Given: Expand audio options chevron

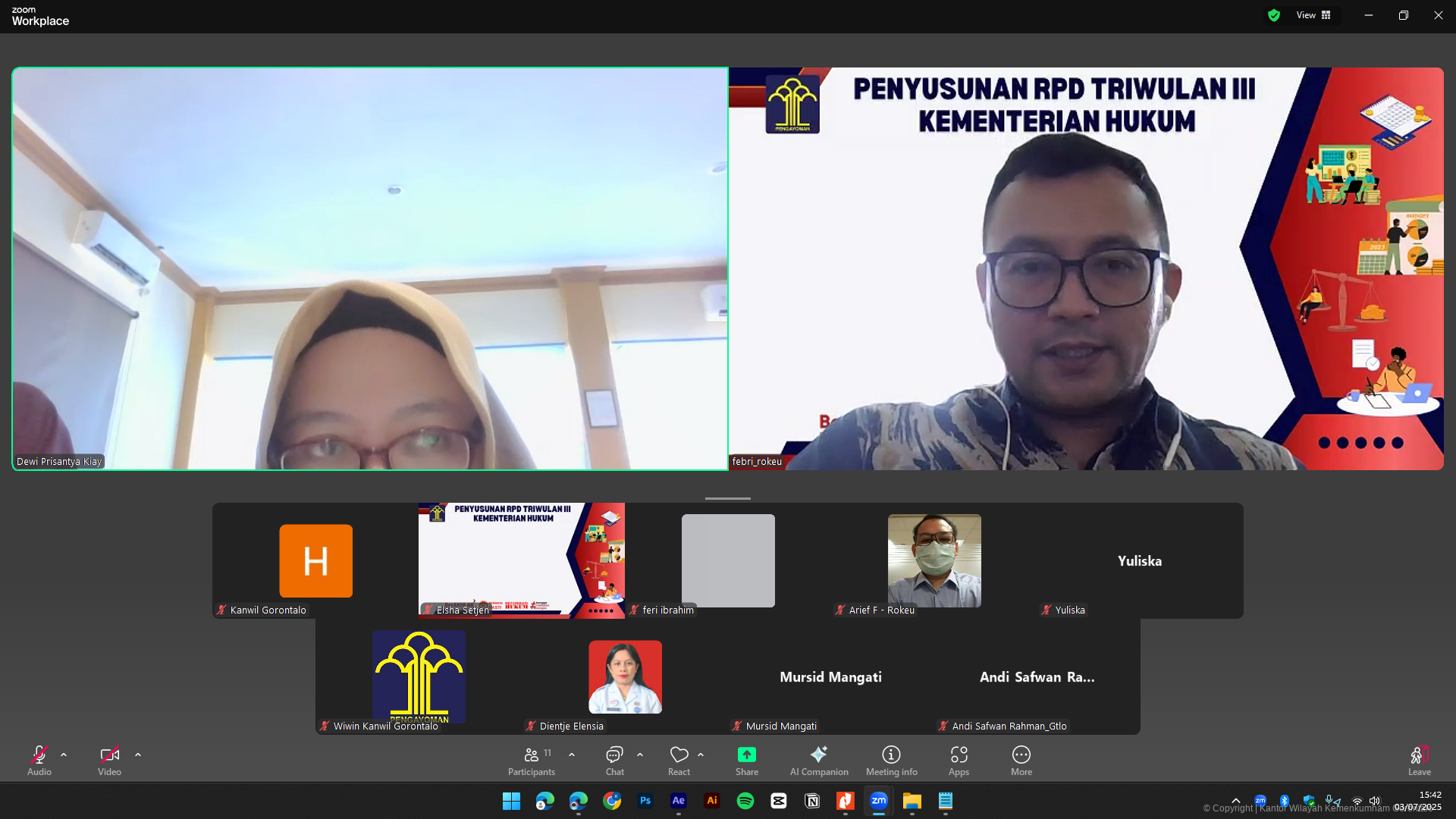Looking at the screenshot, I should [x=64, y=755].
